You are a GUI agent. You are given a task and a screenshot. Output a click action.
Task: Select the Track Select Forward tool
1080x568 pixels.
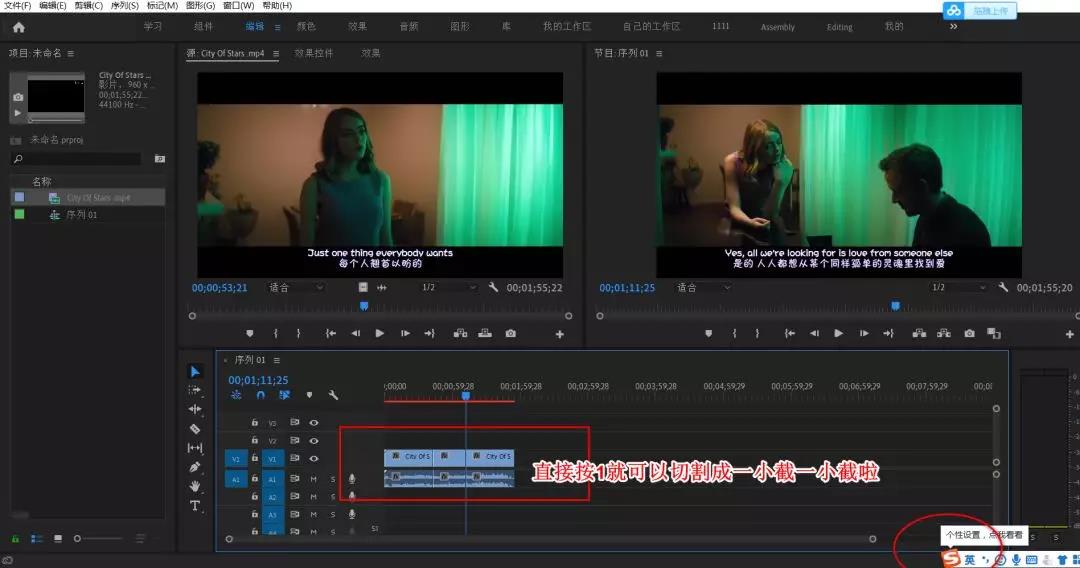195,390
